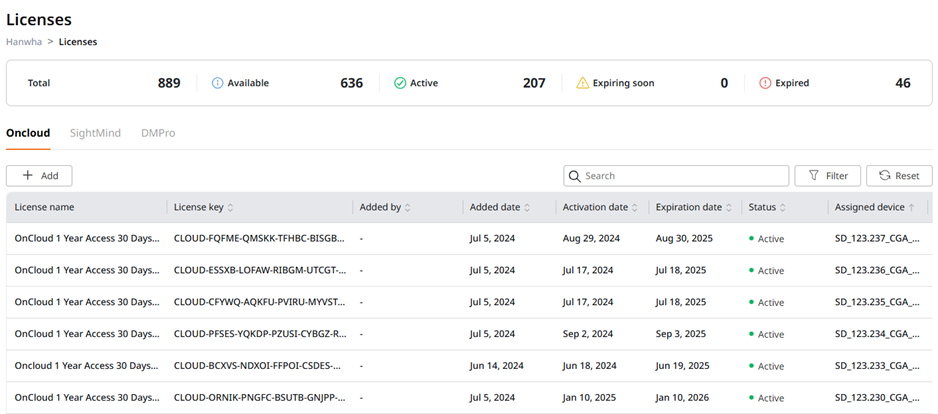Click activation date Jun 18, 2024
The width and height of the screenshot is (938, 414).
589,366
